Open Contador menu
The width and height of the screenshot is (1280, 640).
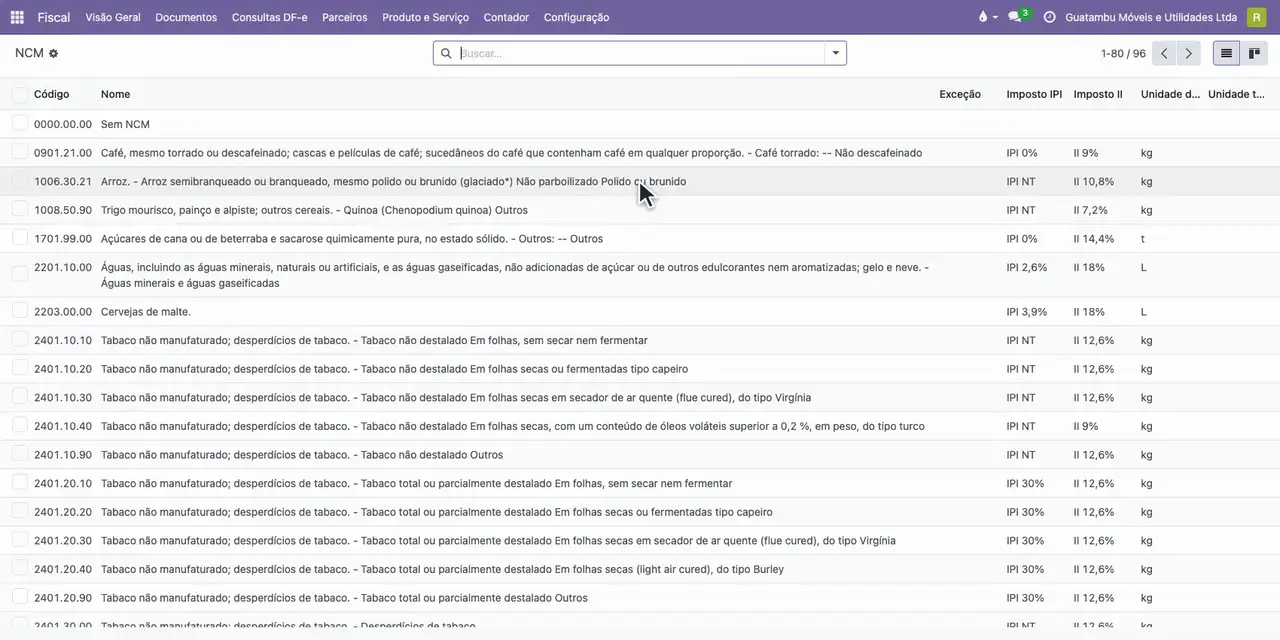click(506, 17)
